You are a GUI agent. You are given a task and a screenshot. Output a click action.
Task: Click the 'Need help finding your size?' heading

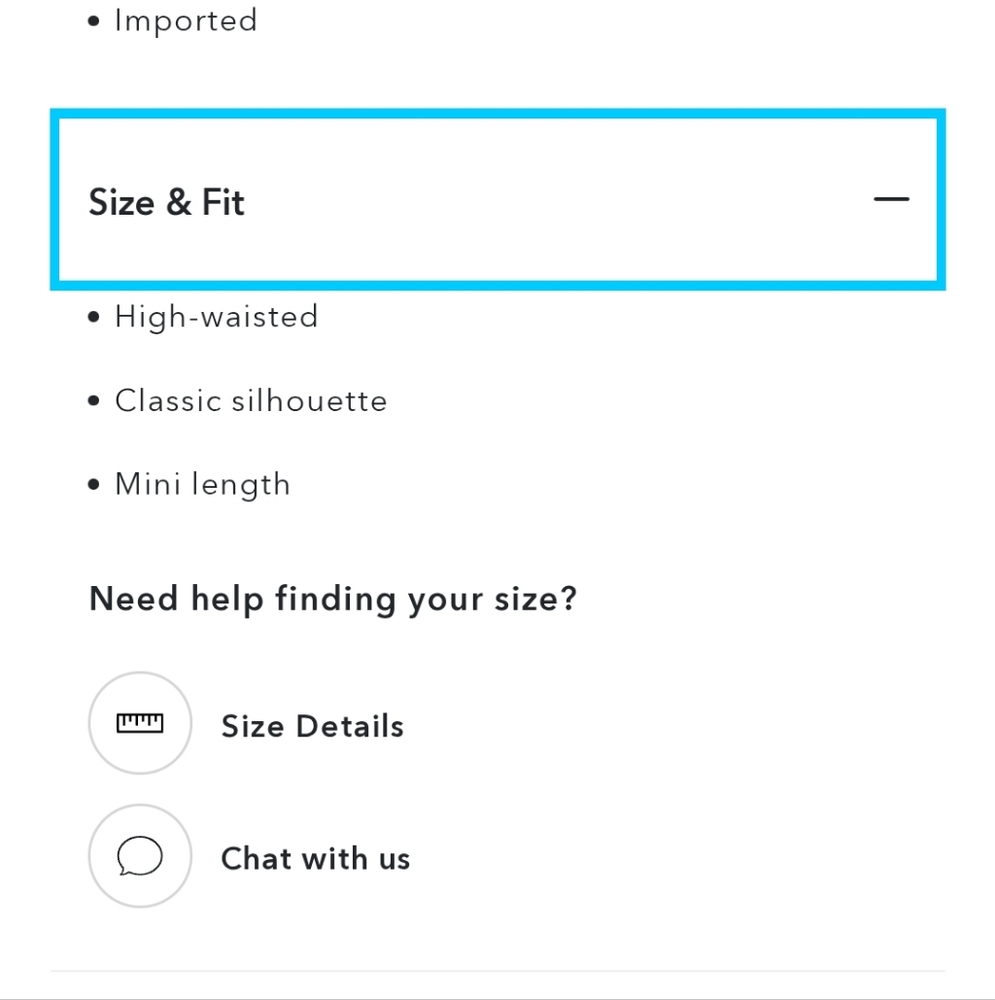(x=333, y=599)
